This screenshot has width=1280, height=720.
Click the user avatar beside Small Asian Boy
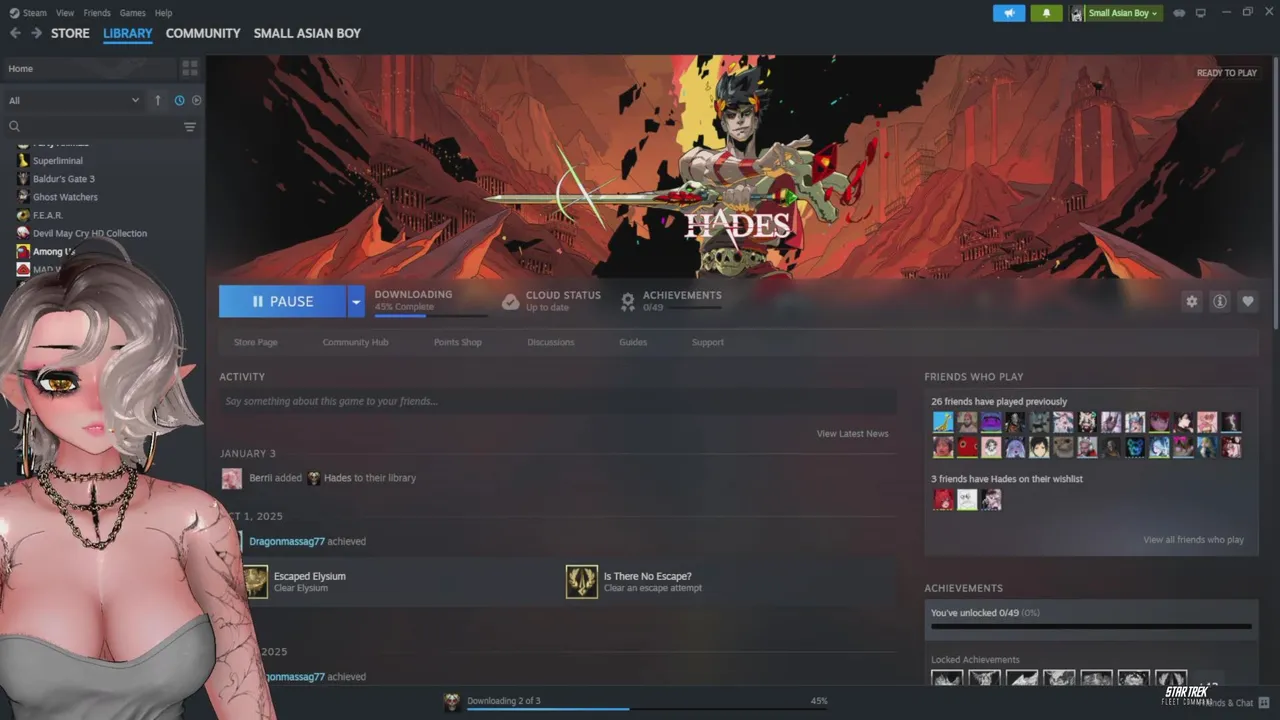click(1077, 13)
